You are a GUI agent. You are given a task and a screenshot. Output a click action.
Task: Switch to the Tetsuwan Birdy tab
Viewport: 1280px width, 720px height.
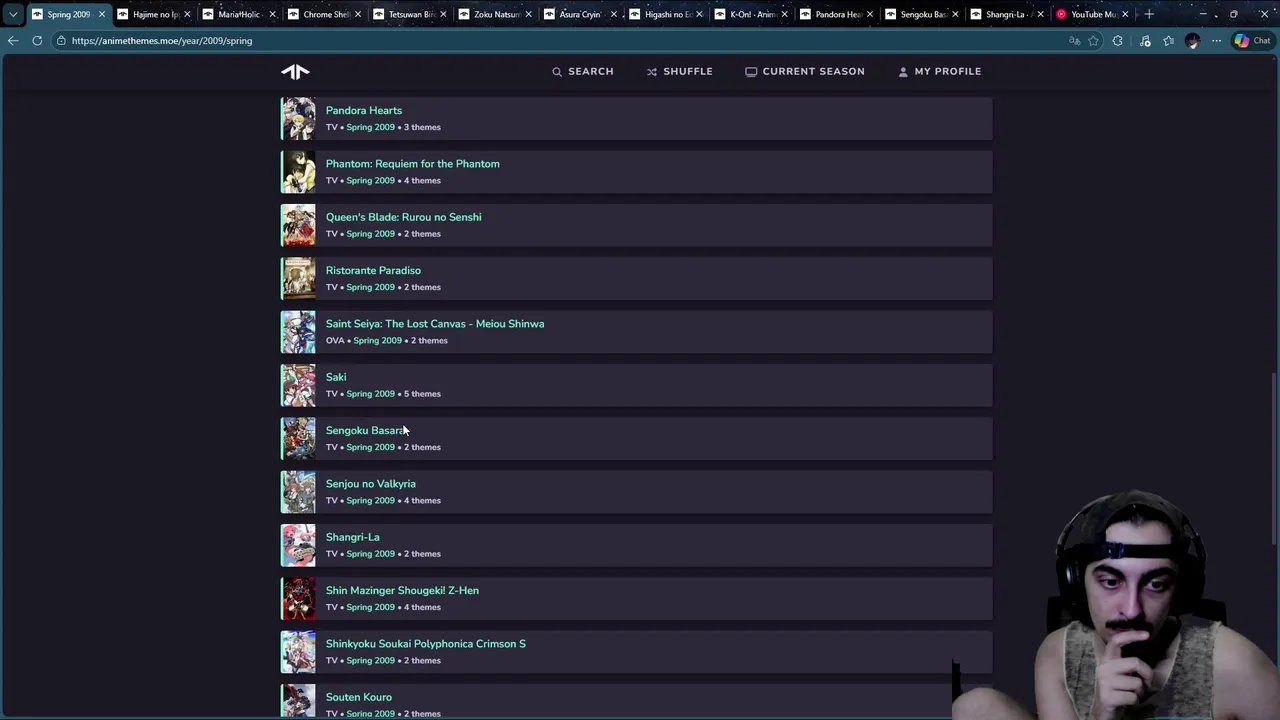[410, 14]
